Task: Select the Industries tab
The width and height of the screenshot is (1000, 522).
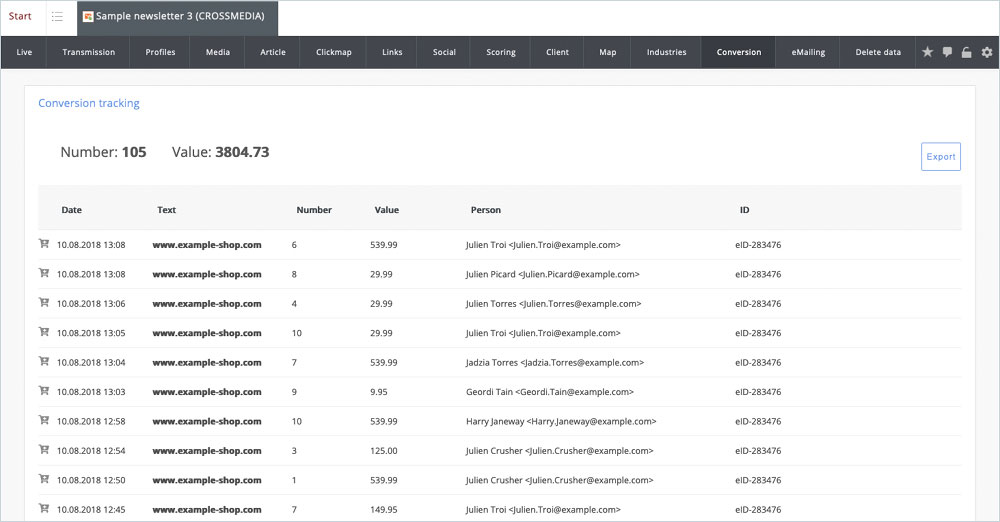Action: pos(666,52)
